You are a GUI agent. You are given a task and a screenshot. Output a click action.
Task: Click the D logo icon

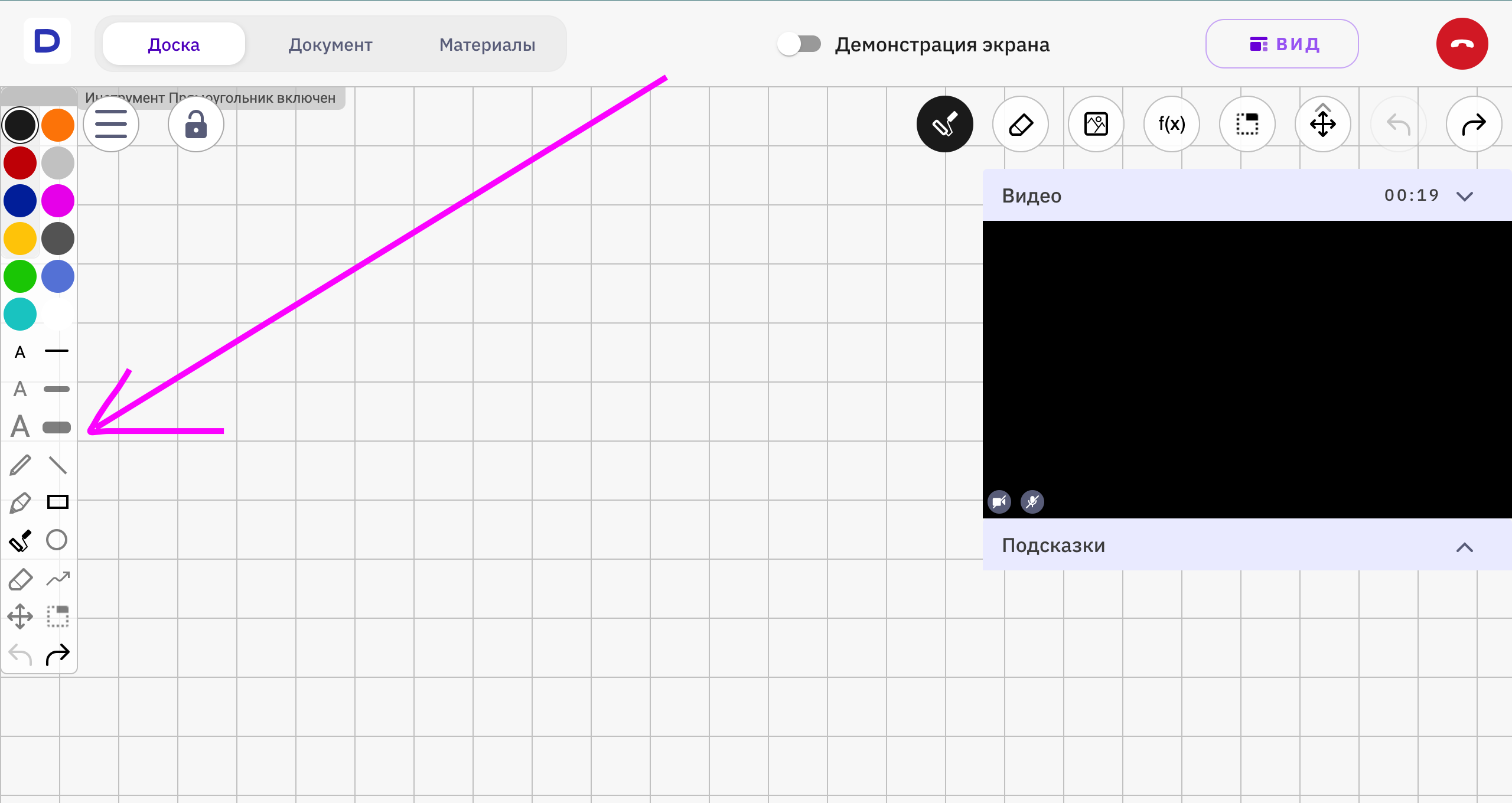click(47, 41)
